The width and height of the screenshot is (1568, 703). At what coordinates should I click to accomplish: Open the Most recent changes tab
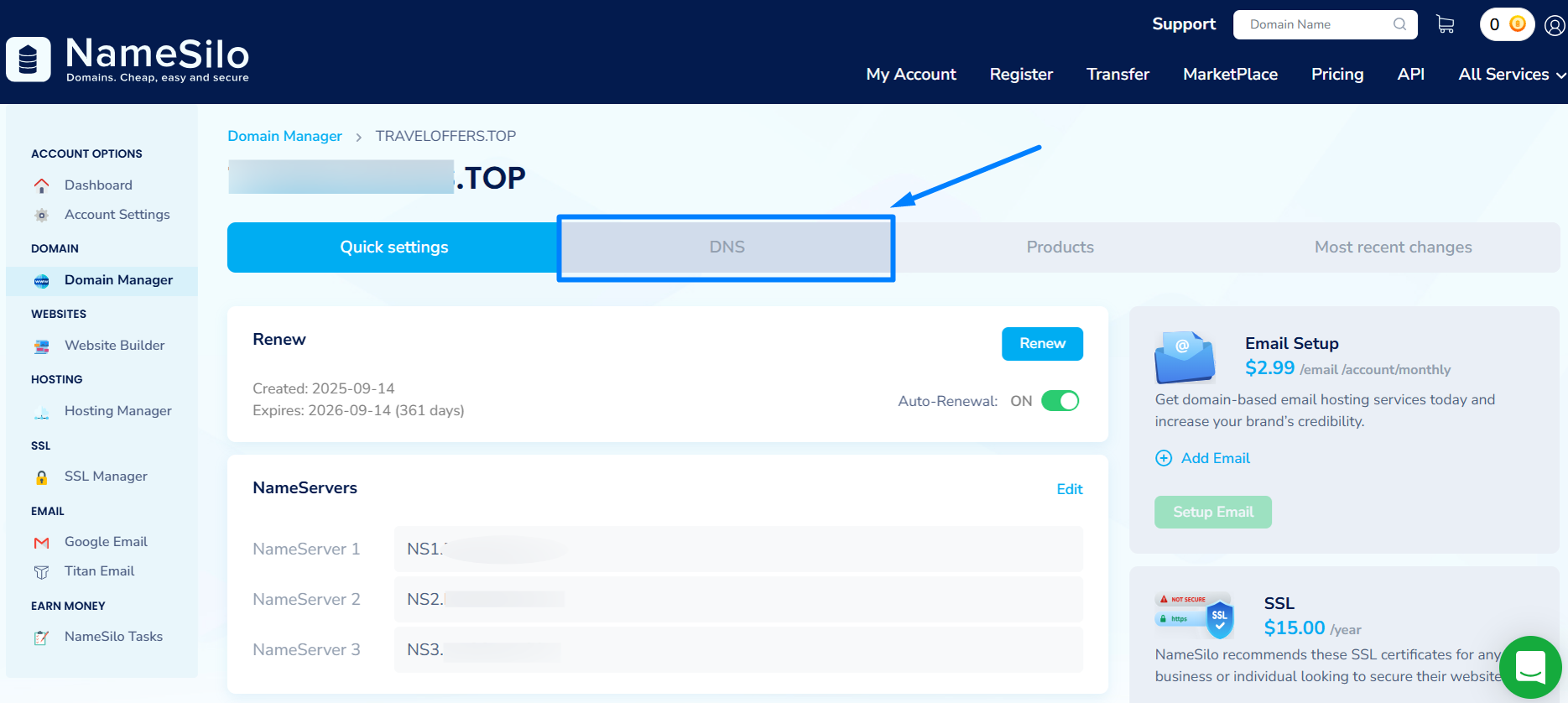pyautogui.click(x=1393, y=247)
